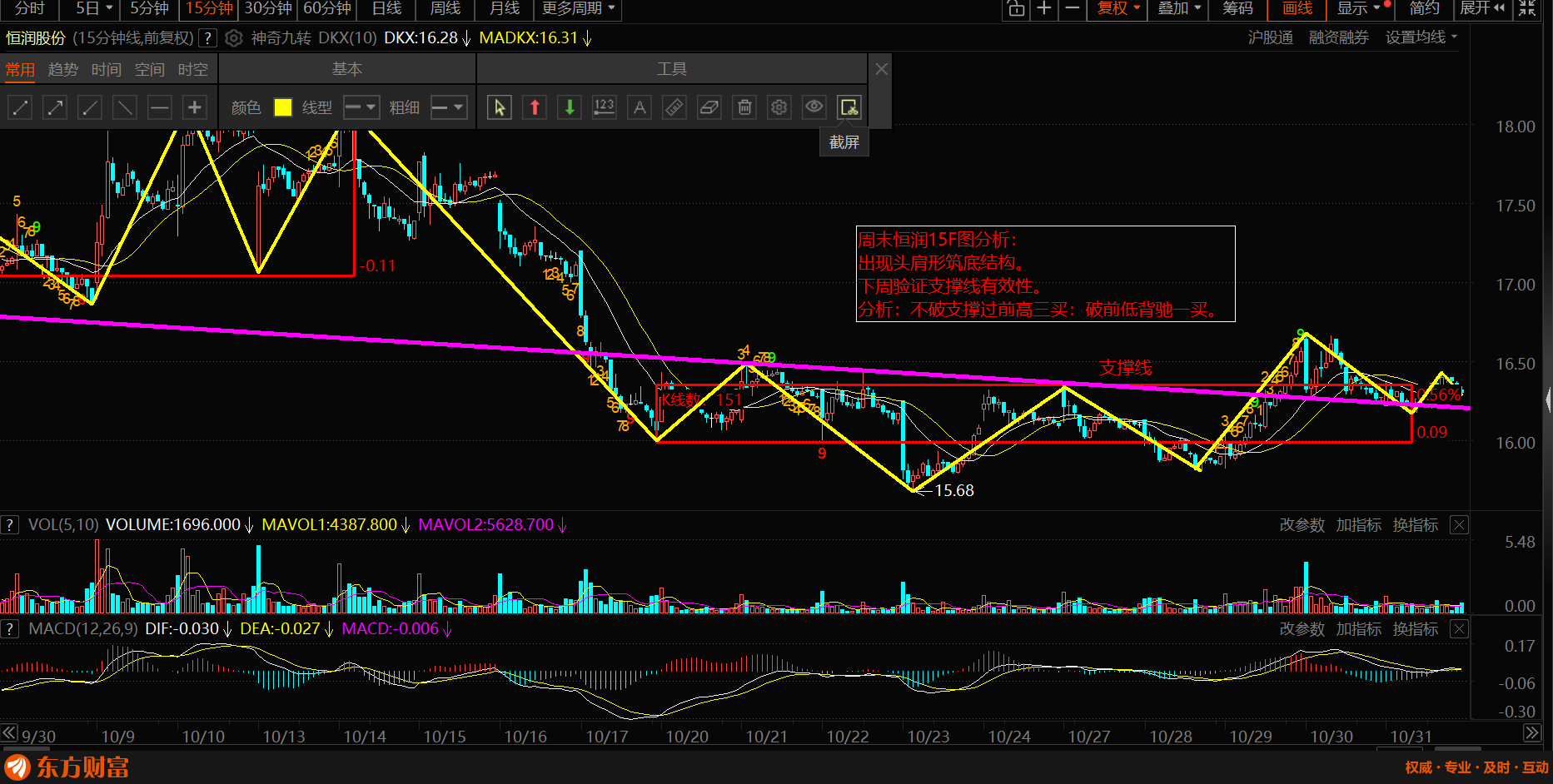1553x784 pixels.
Task: Select the line segment drawing tool
Action: [20, 107]
